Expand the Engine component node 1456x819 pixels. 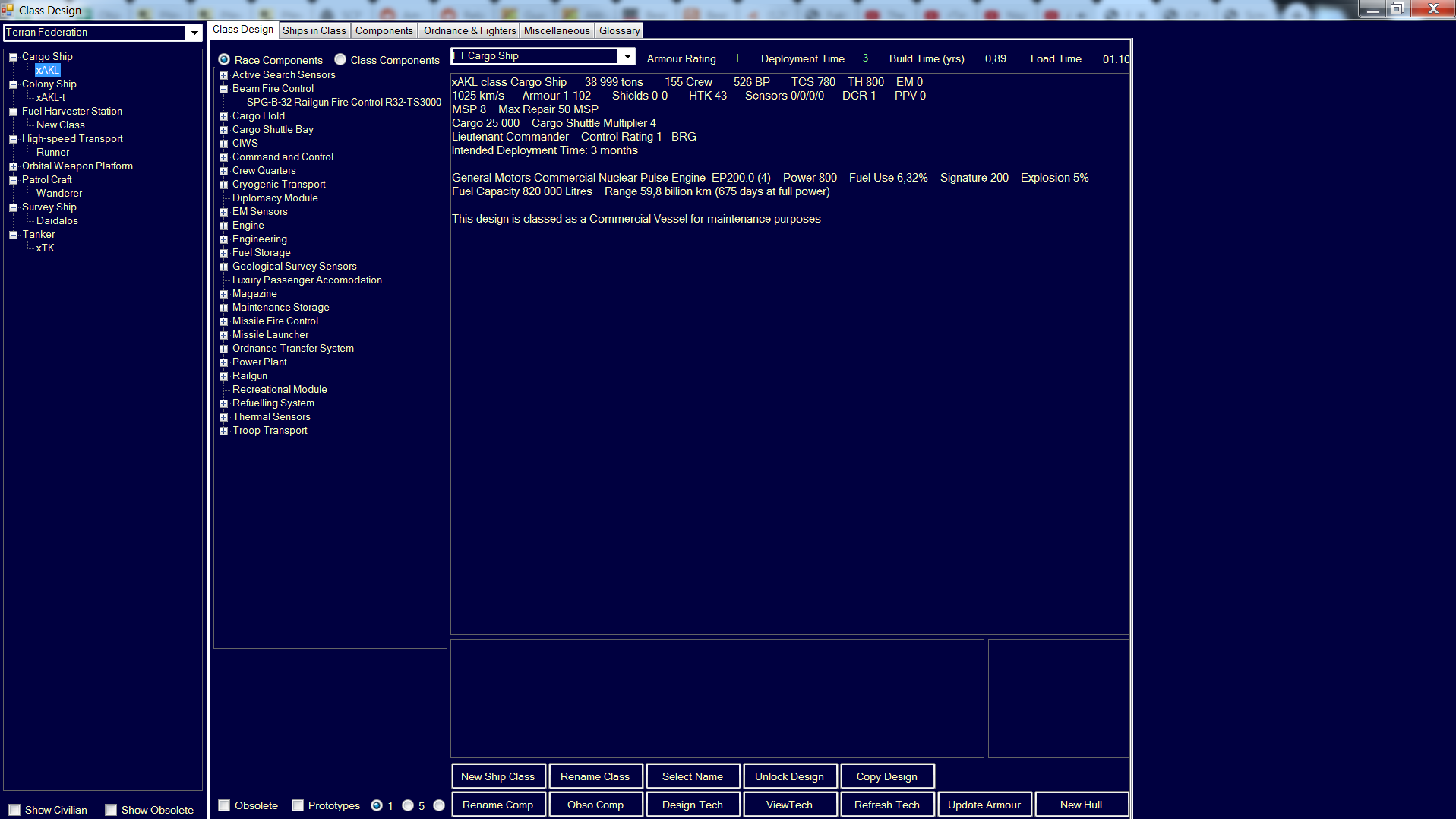(224, 226)
